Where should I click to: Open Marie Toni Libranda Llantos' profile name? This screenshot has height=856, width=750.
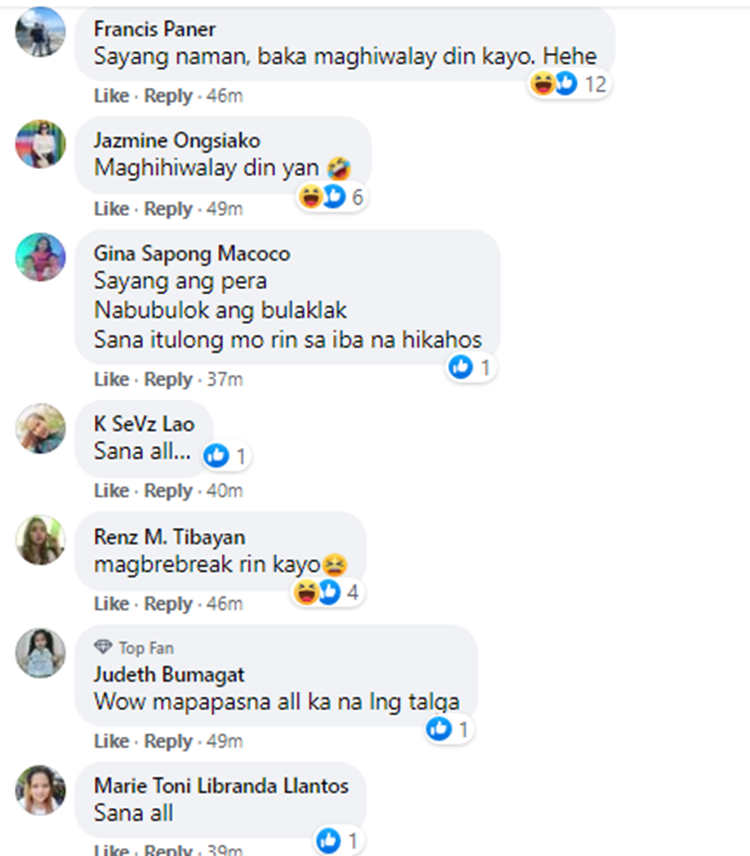click(x=221, y=786)
